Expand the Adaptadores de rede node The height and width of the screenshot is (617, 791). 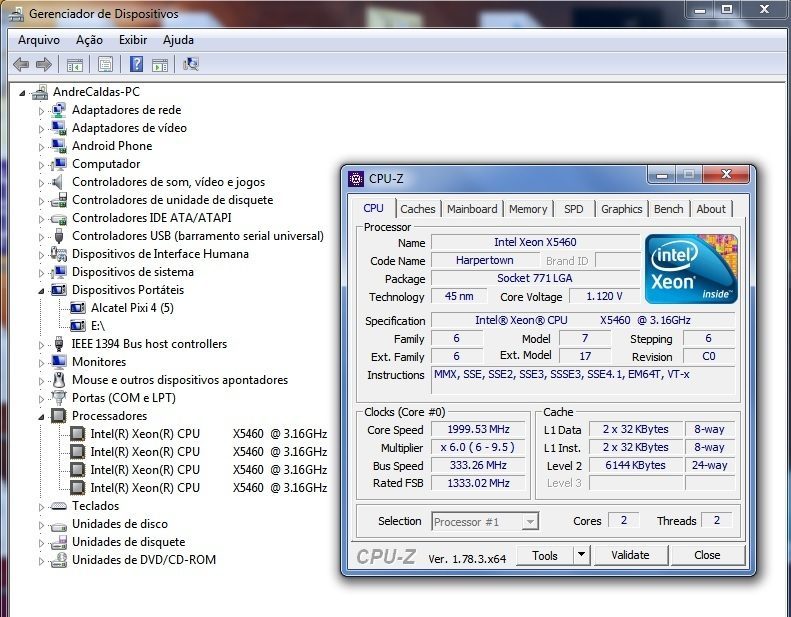point(41,110)
